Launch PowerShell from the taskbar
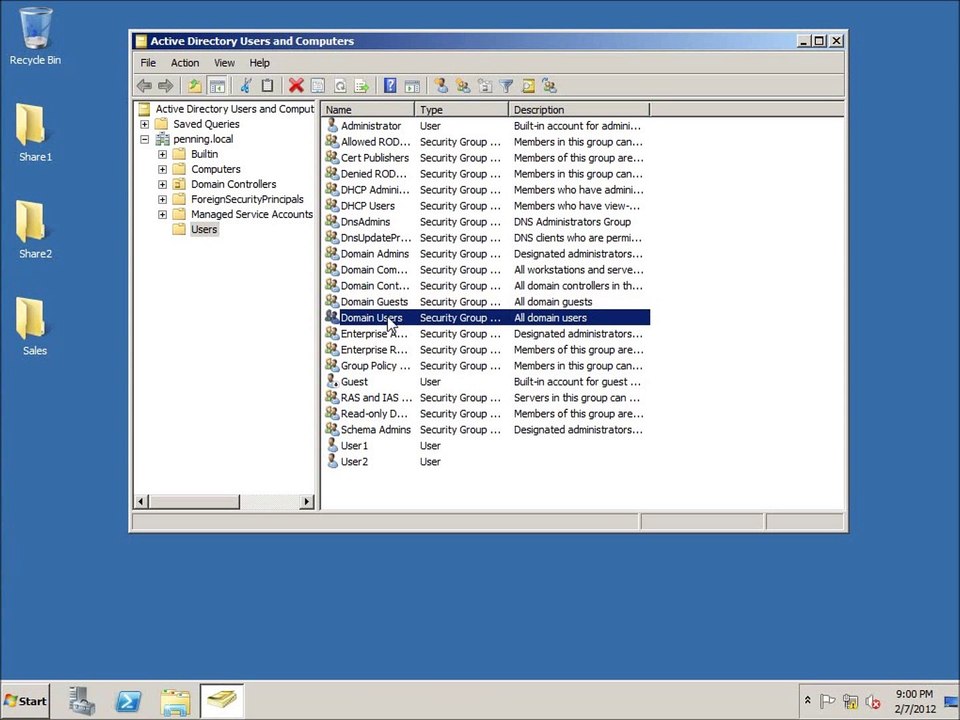Screen dimensions: 960x720 [x=129, y=701]
